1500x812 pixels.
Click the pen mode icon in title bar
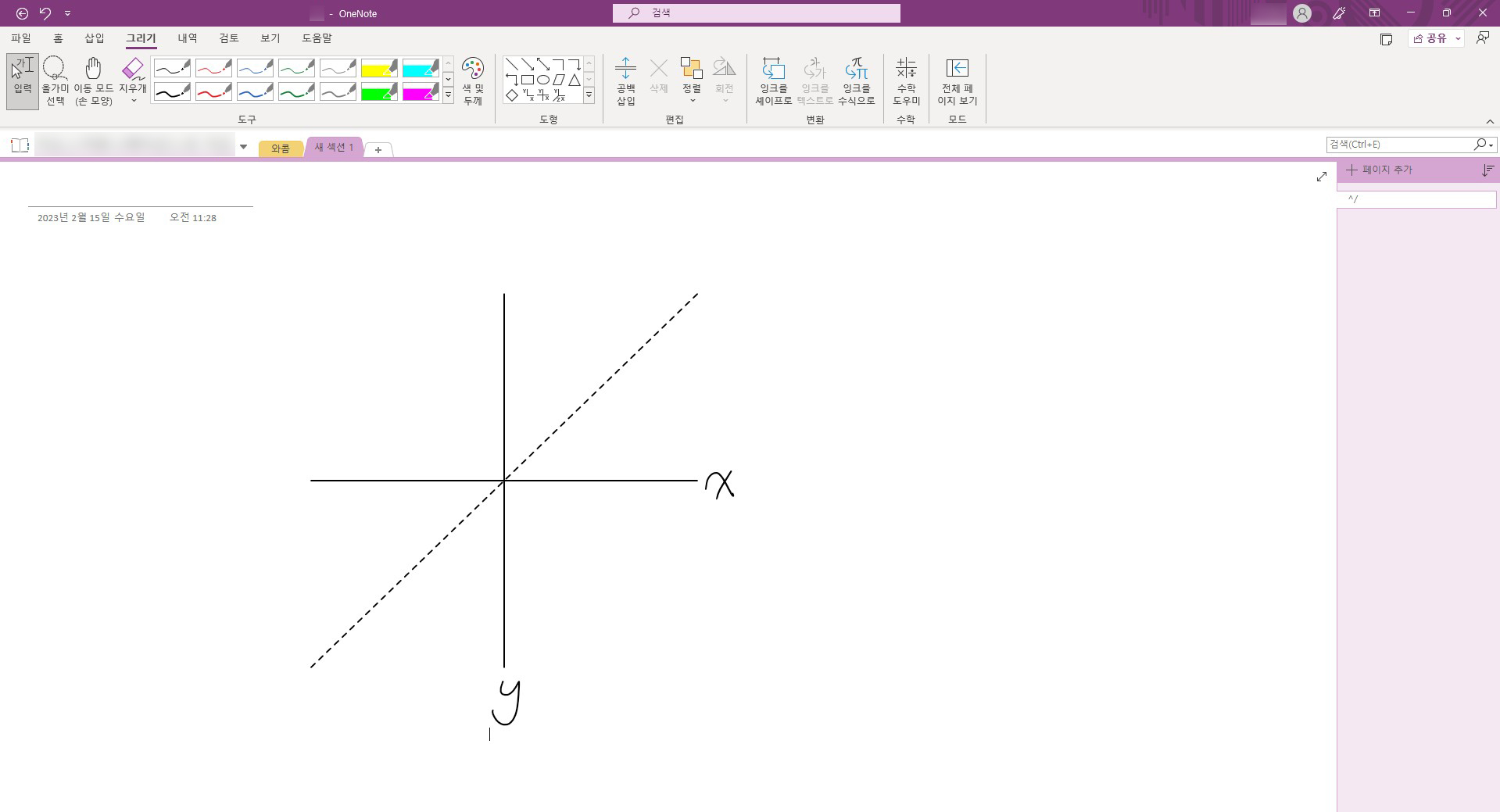coord(1339,13)
